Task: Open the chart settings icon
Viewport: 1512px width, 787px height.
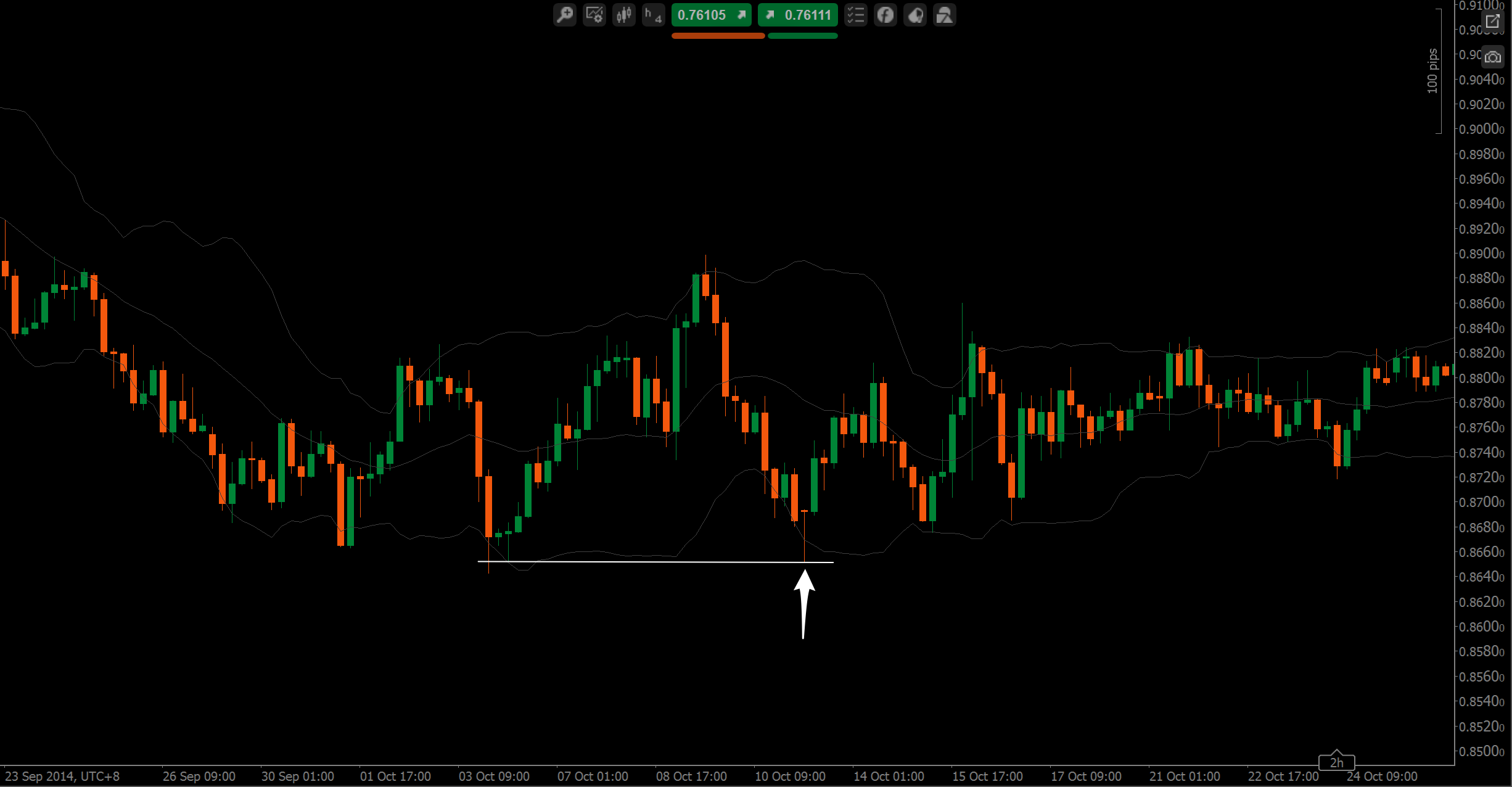Action: [594, 15]
